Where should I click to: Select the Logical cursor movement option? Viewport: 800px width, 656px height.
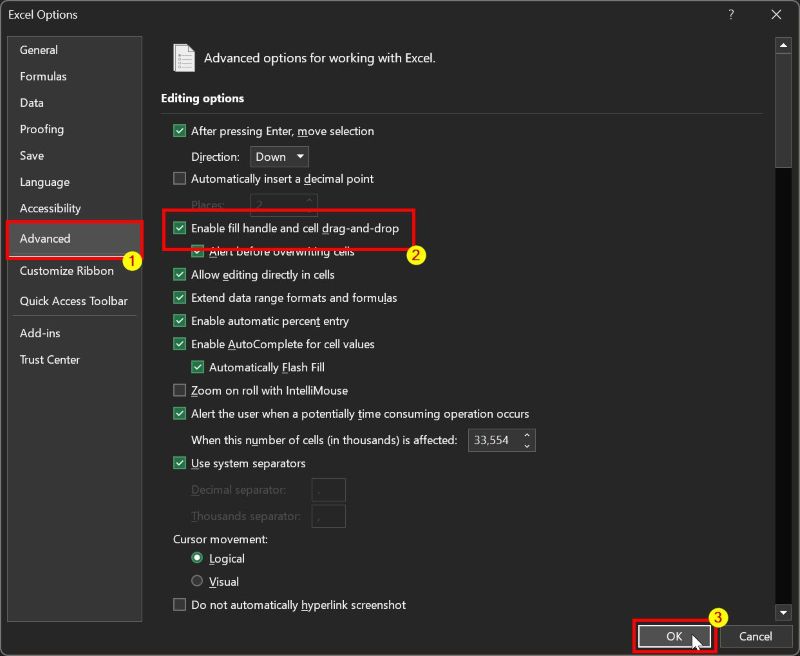point(197,558)
